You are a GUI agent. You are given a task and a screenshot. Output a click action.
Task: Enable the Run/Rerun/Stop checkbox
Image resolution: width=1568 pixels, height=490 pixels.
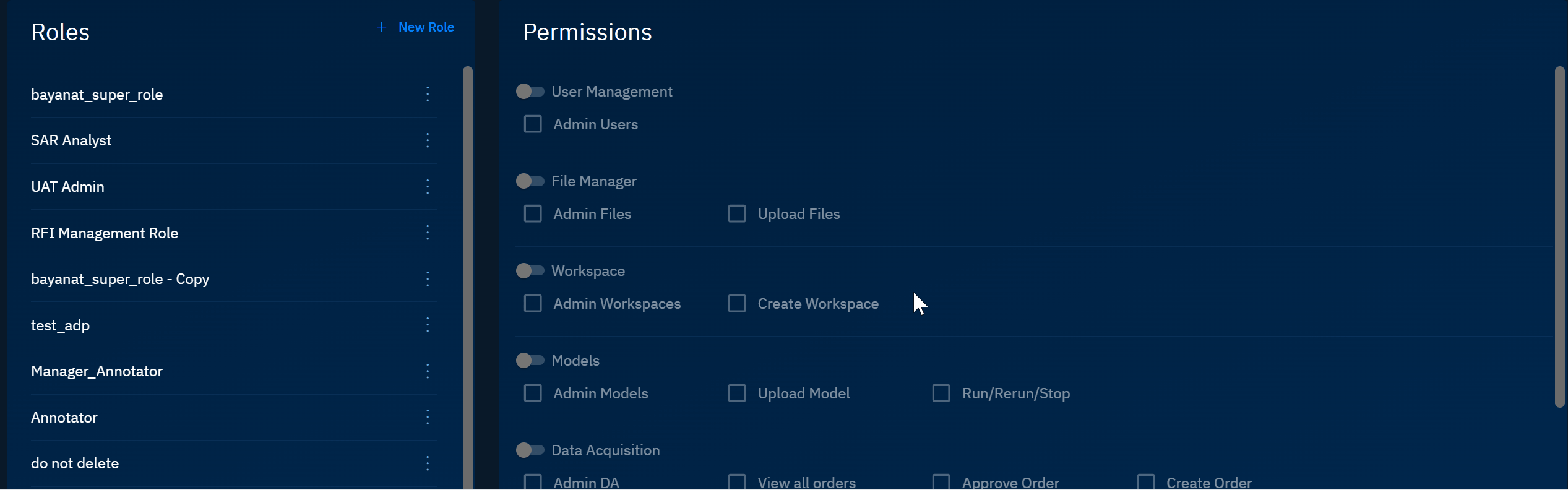(x=941, y=393)
